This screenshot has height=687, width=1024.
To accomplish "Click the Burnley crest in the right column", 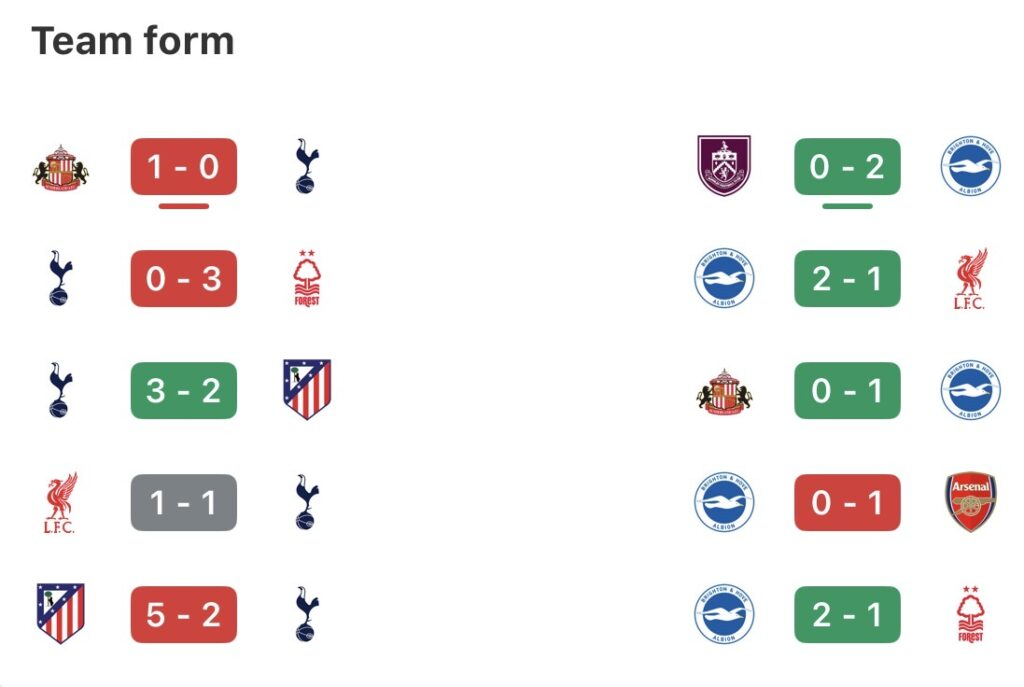I will pyautogui.click(x=723, y=167).
